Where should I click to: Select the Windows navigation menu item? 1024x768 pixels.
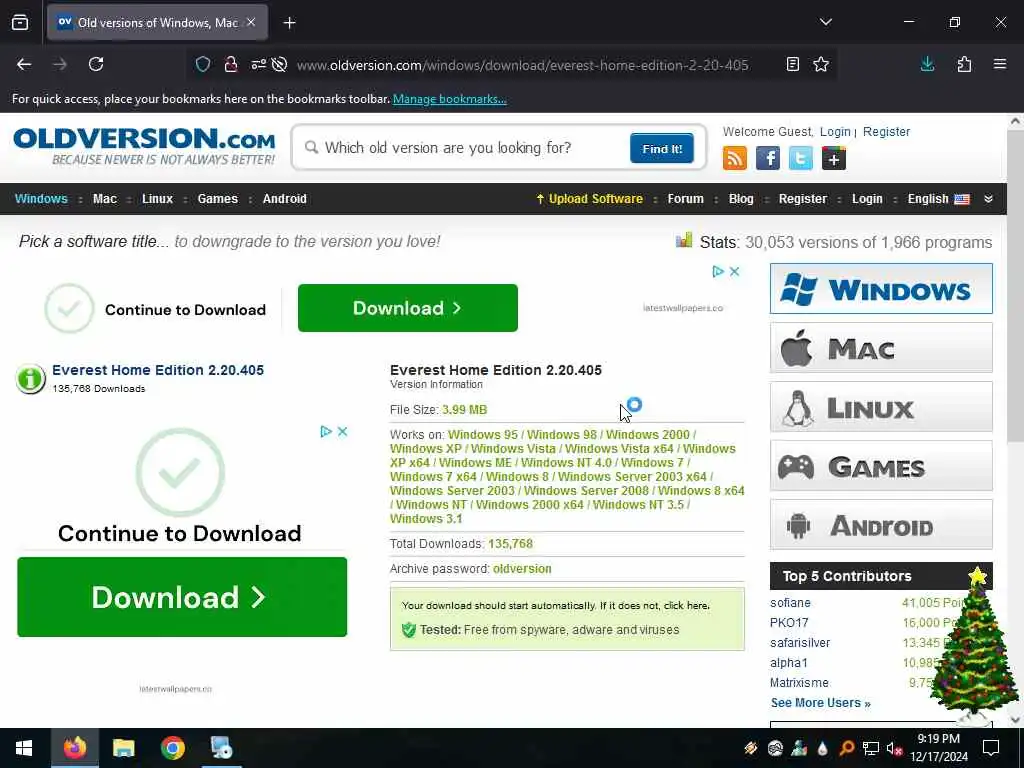coord(41,199)
